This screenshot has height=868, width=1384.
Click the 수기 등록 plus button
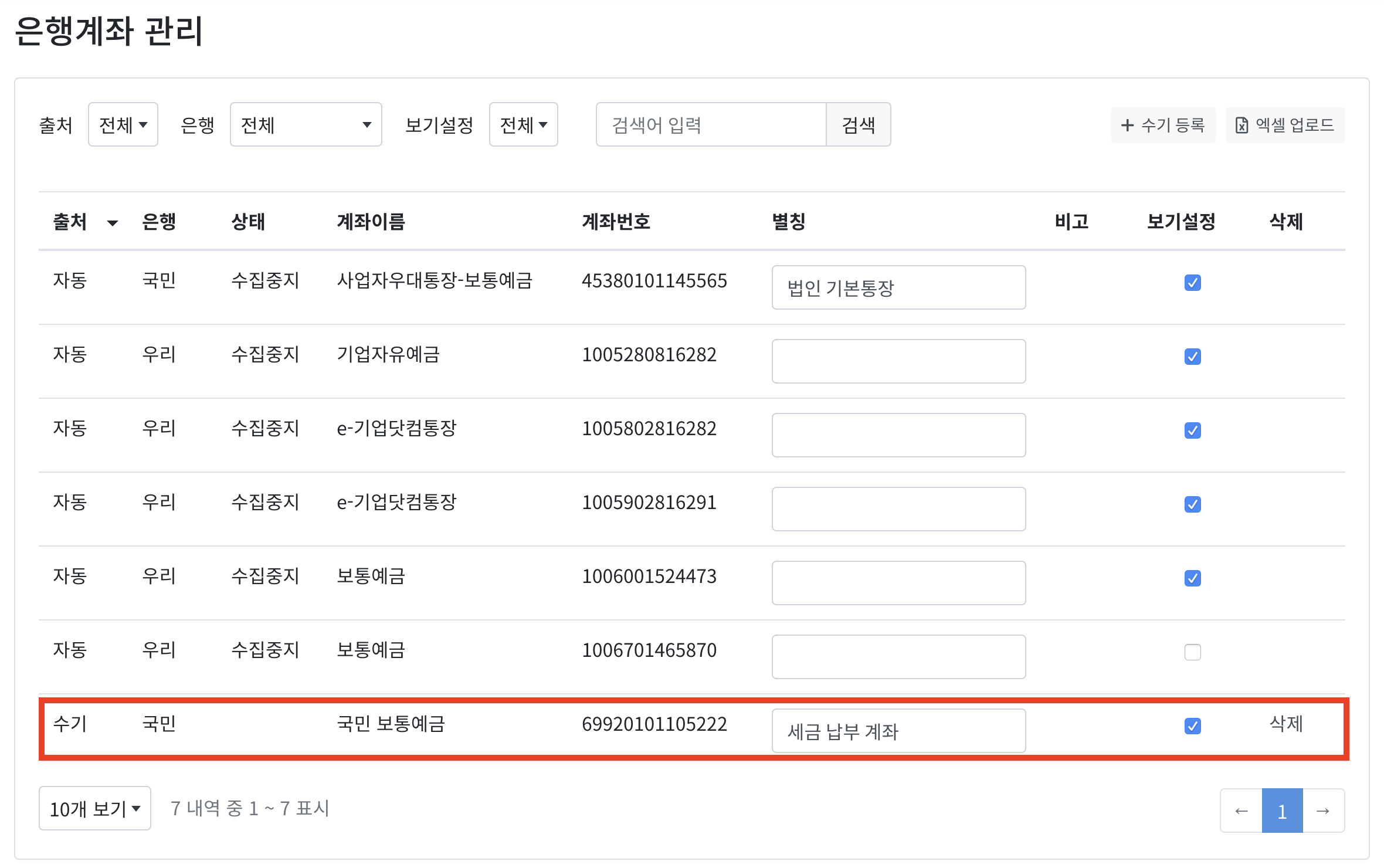[1162, 125]
